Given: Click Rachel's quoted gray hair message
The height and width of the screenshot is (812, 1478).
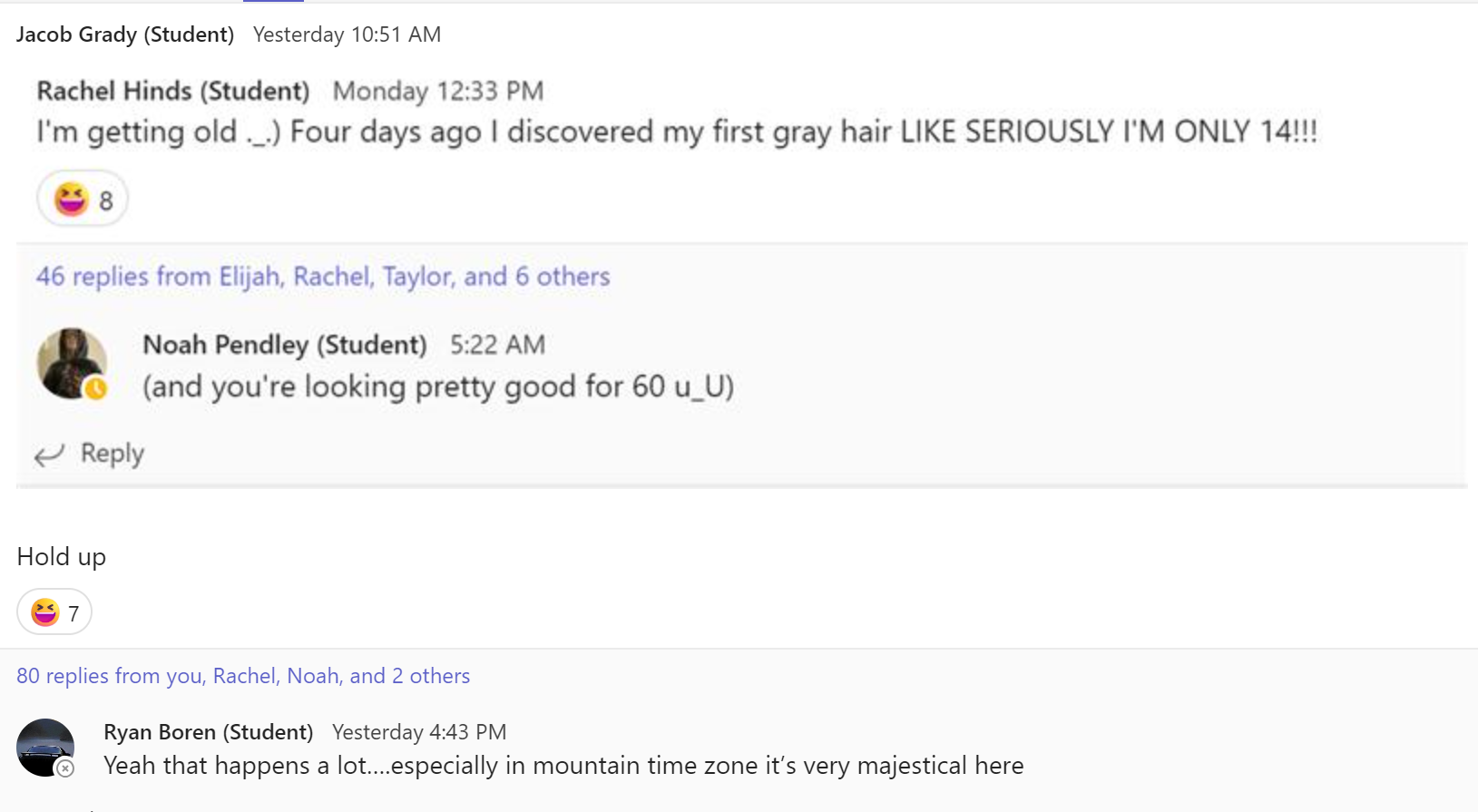Looking at the screenshot, I should point(676,132).
